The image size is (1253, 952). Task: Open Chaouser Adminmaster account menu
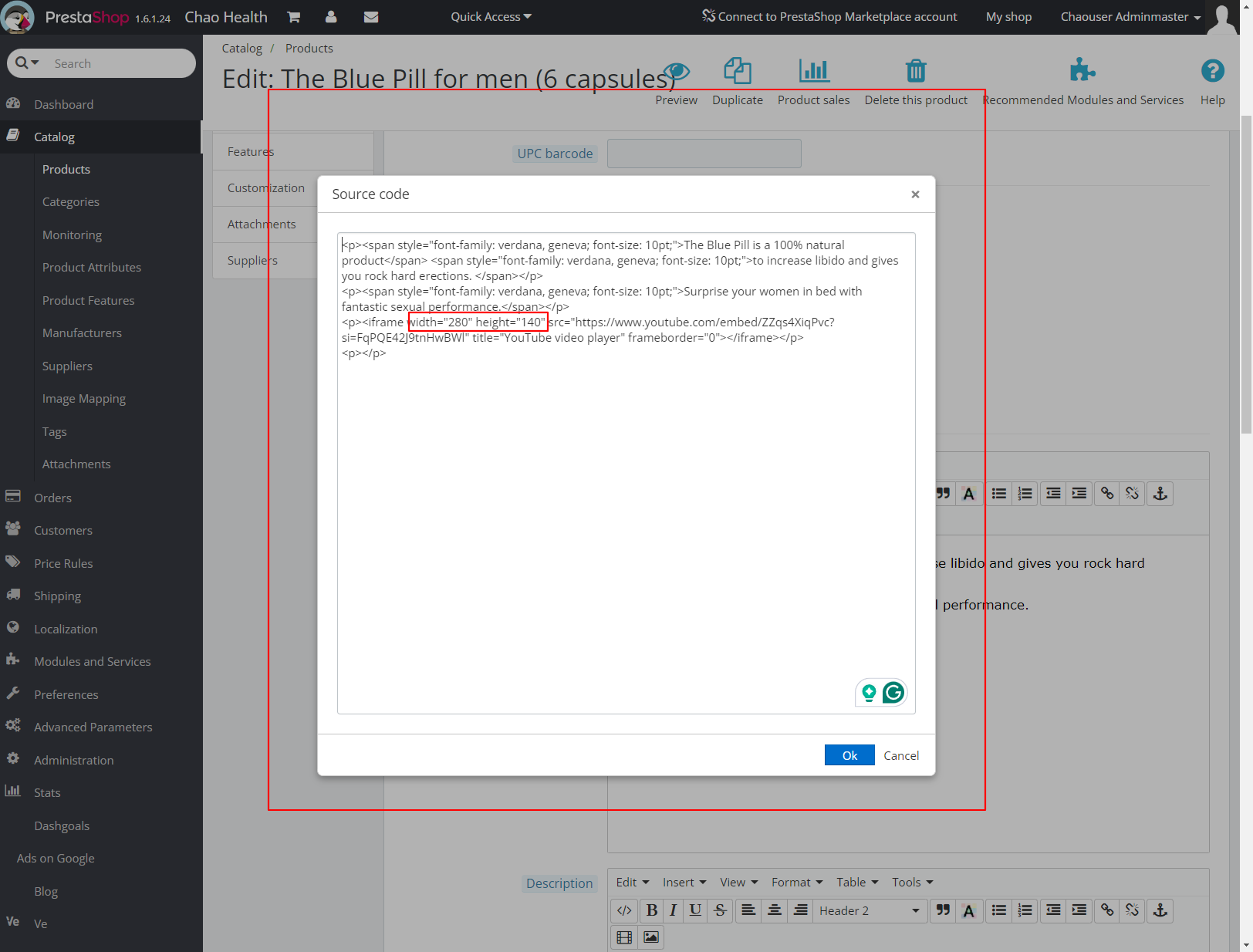tap(1130, 17)
